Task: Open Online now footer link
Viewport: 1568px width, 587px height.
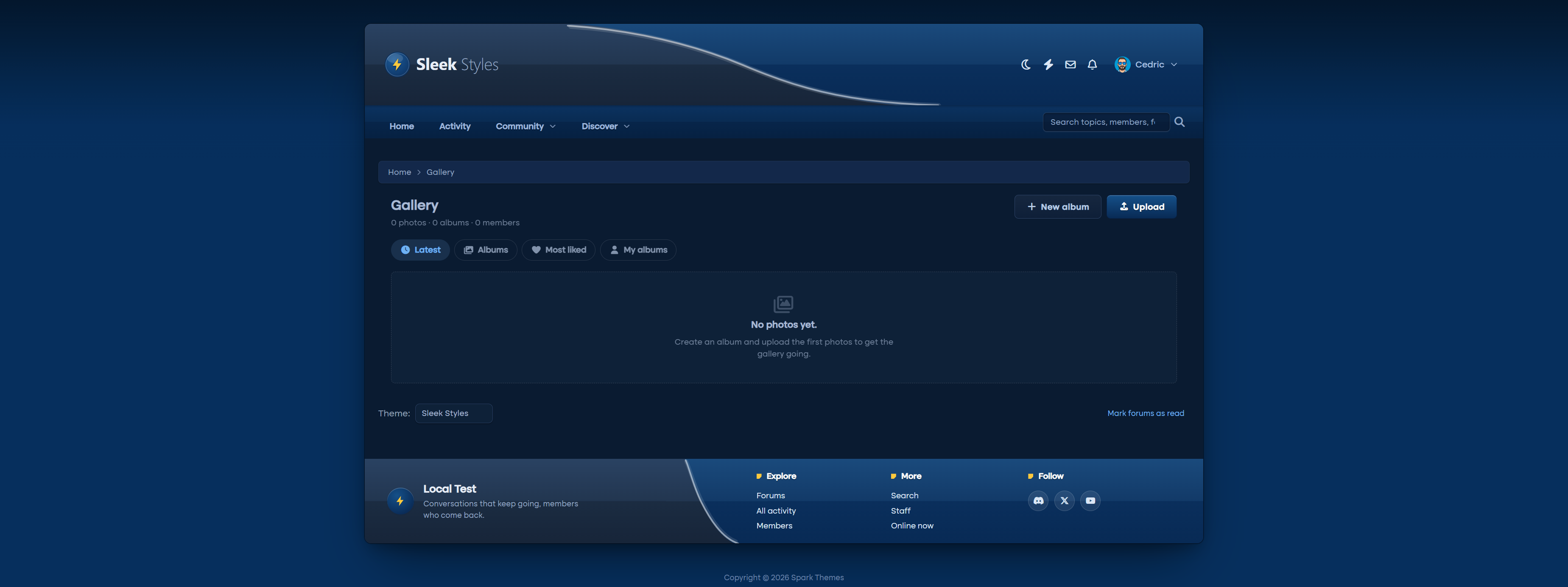Action: [912, 525]
